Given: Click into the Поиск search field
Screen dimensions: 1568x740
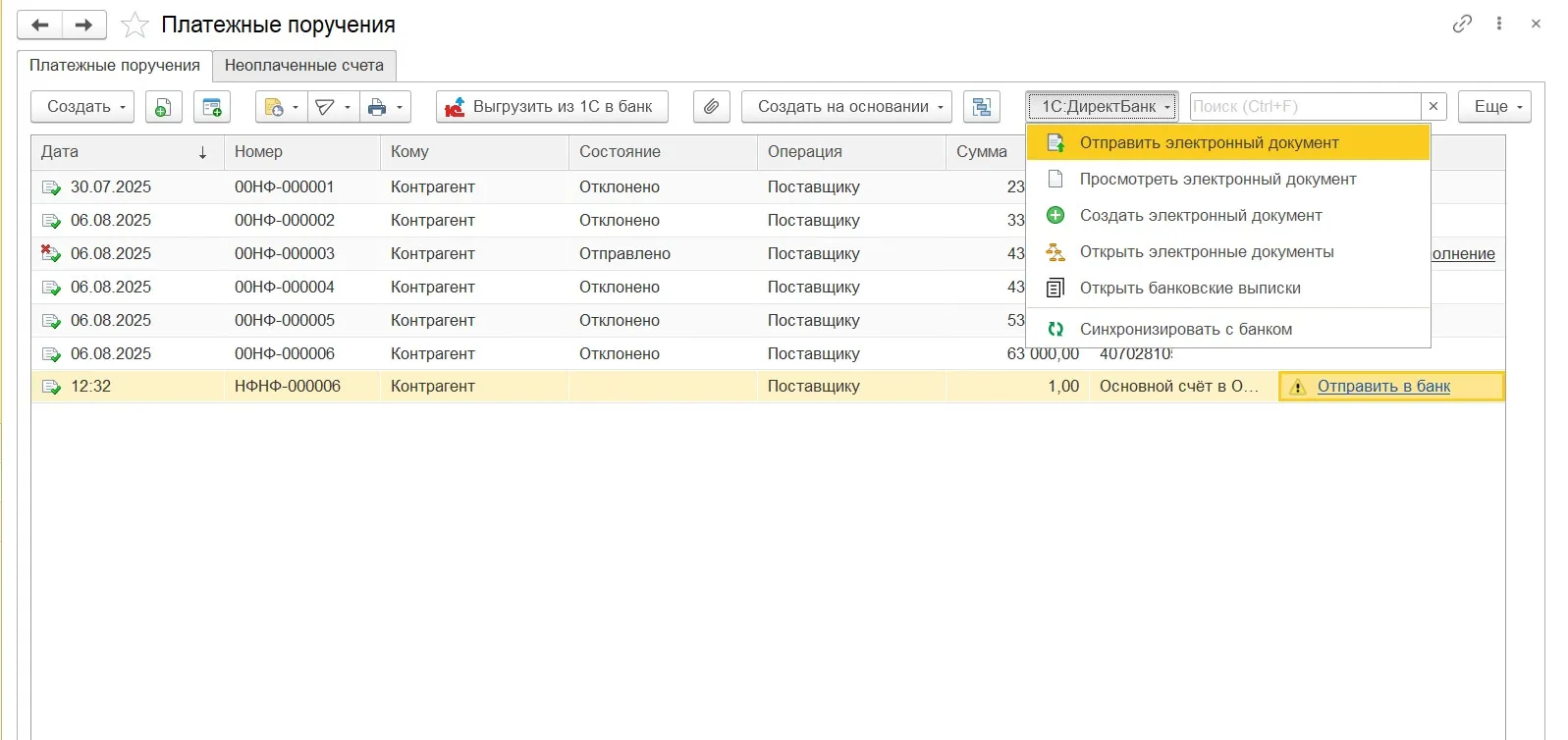Looking at the screenshot, I should click(1304, 107).
